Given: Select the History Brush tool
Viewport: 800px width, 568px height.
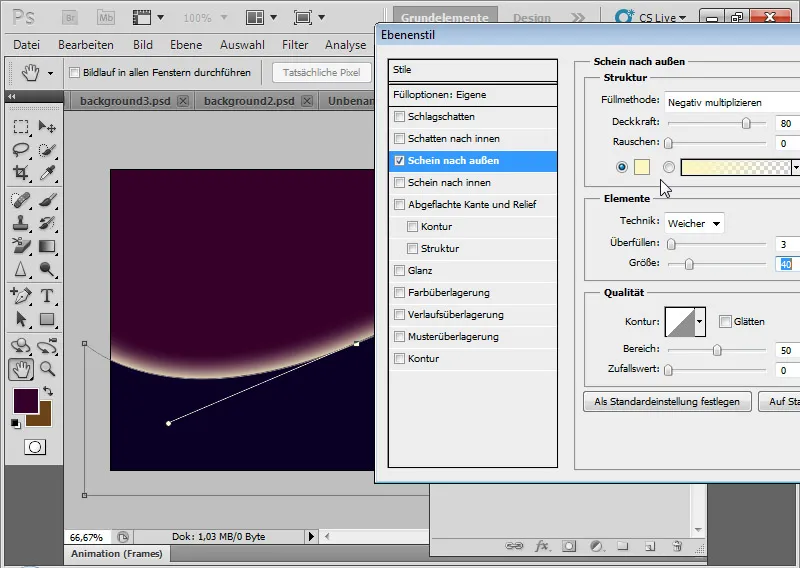Looking at the screenshot, I should pyautogui.click(x=47, y=223).
